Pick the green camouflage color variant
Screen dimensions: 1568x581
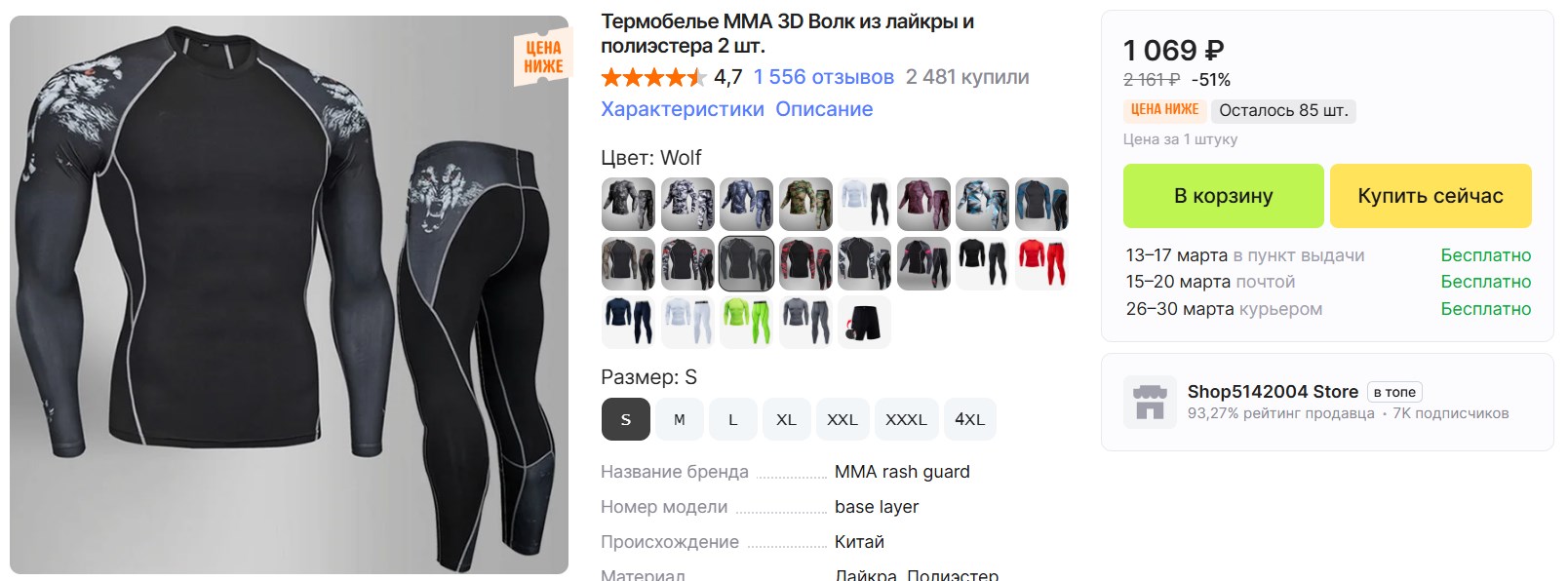pyautogui.click(x=805, y=204)
